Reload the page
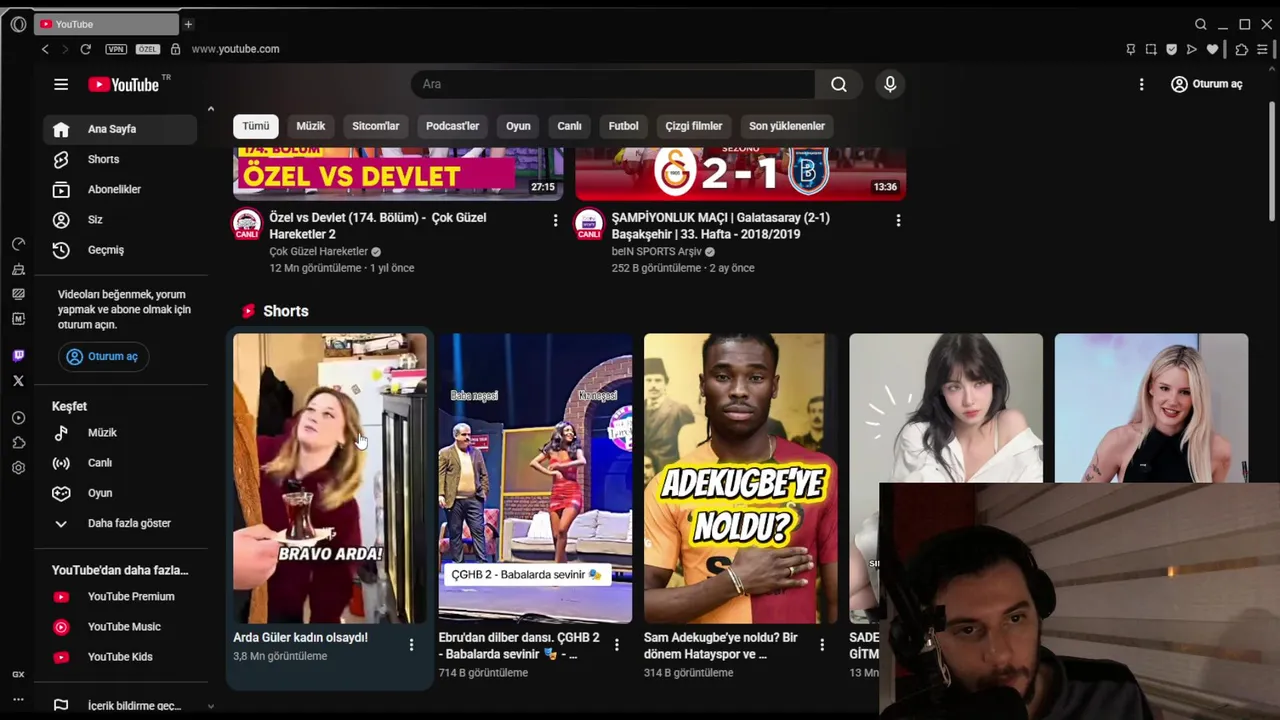1280x720 pixels. [85, 49]
